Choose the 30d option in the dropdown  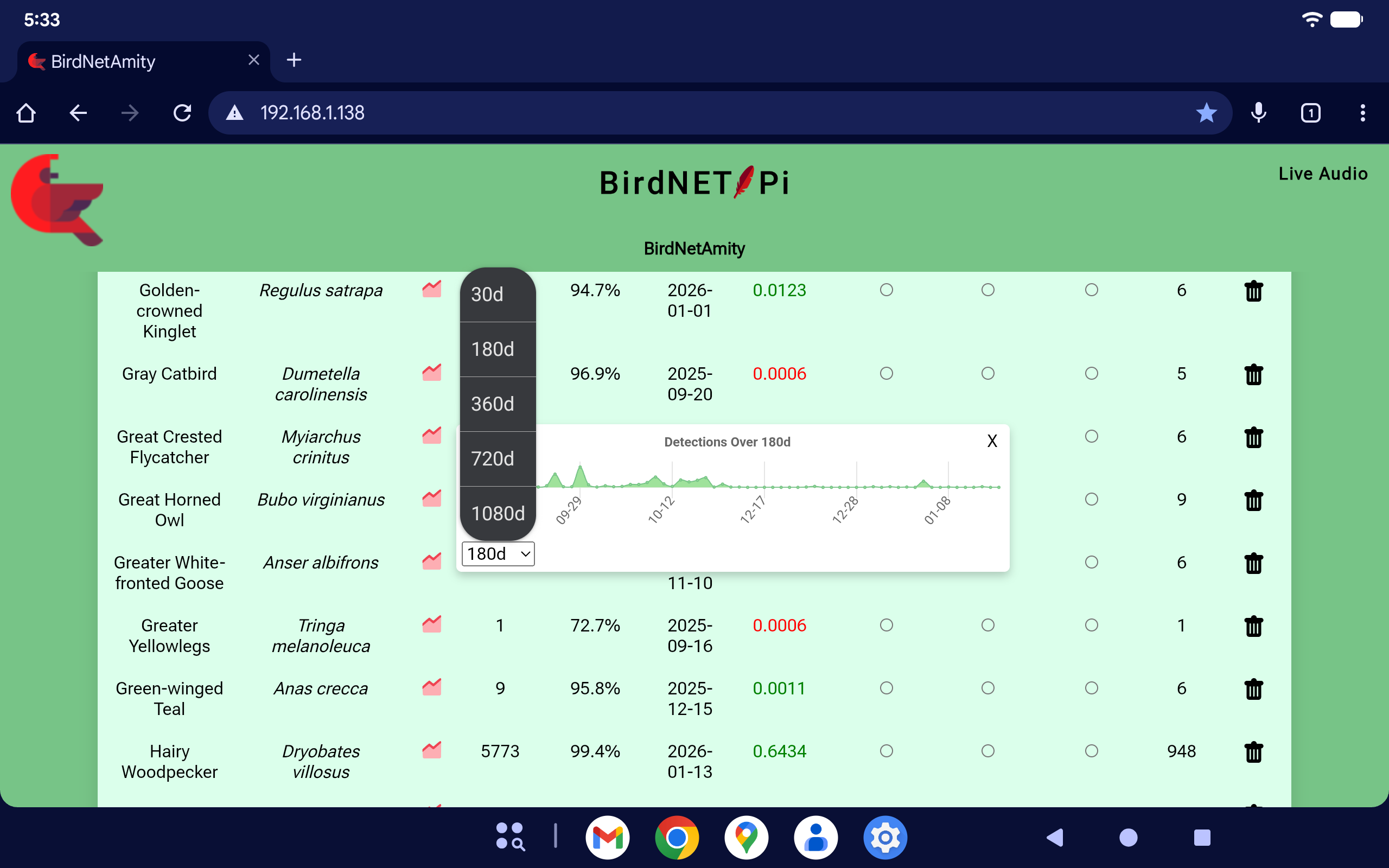click(498, 295)
